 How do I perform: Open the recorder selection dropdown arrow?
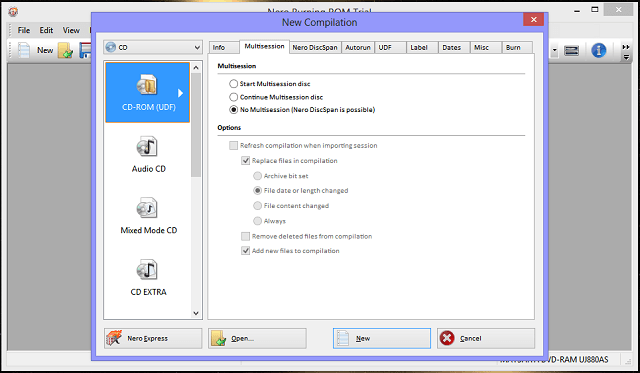(554, 51)
